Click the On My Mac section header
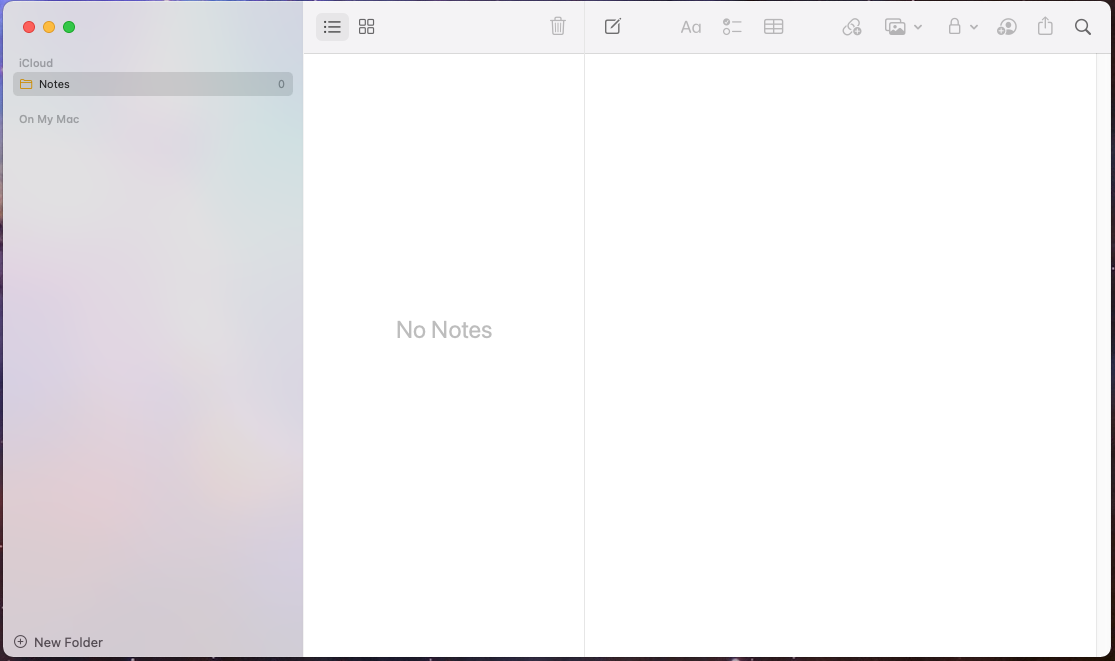 tap(49, 119)
